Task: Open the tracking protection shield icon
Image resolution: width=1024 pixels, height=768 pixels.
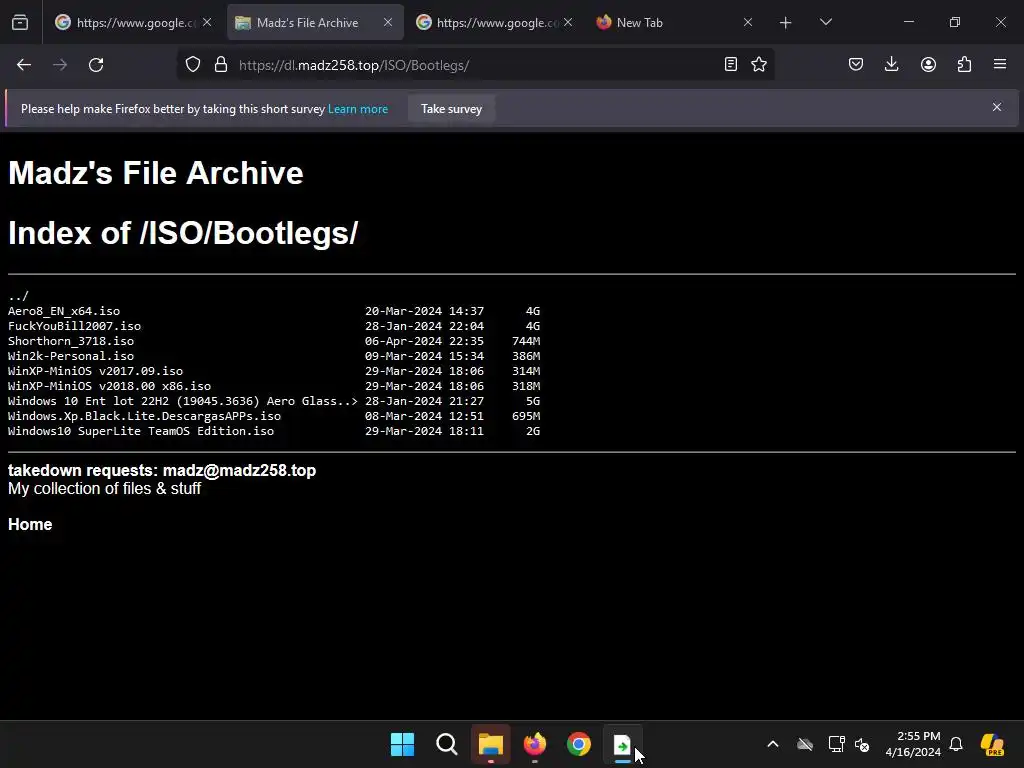Action: (x=193, y=65)
